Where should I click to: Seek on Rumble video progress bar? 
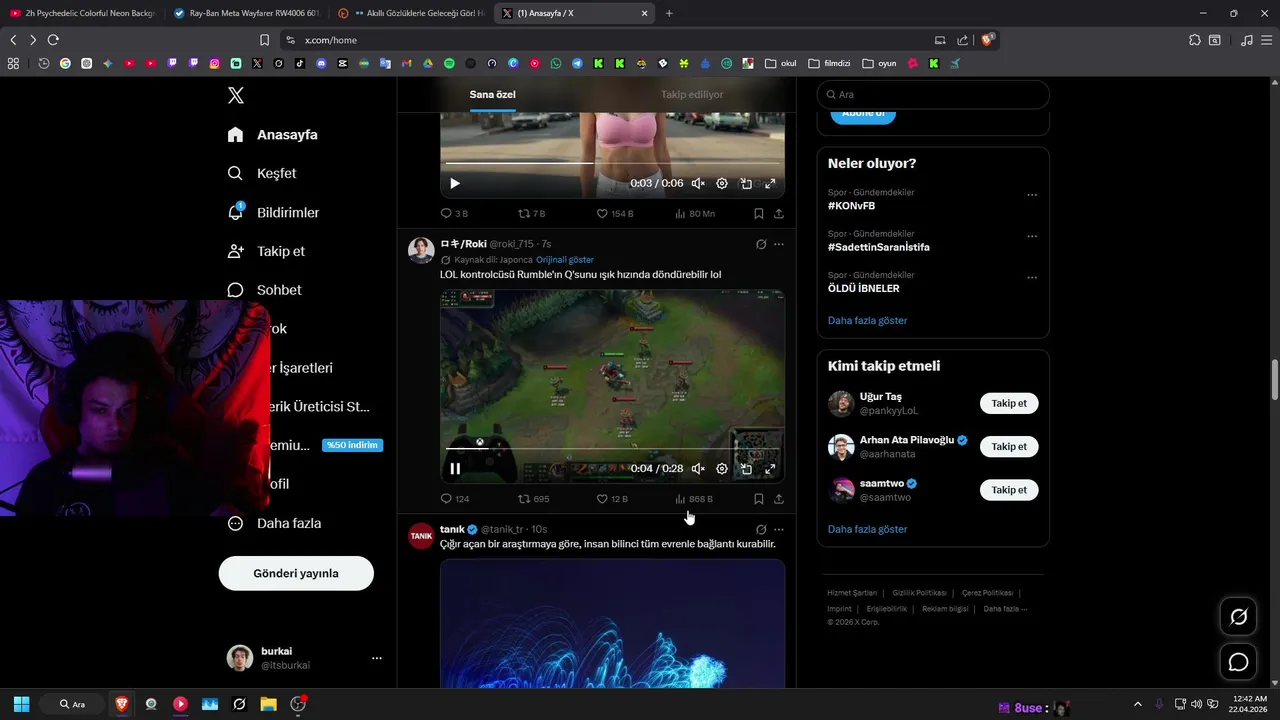coord(612,448)
